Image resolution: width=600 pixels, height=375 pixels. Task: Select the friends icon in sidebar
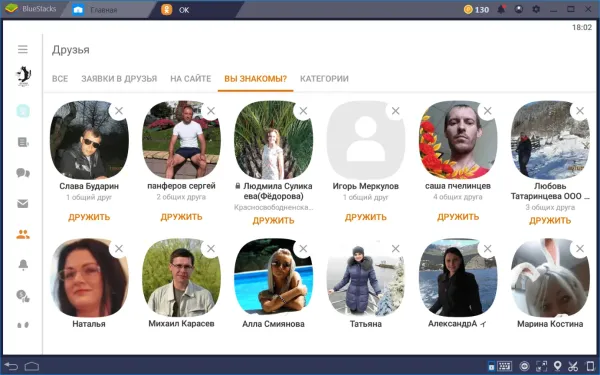(23, 234)
